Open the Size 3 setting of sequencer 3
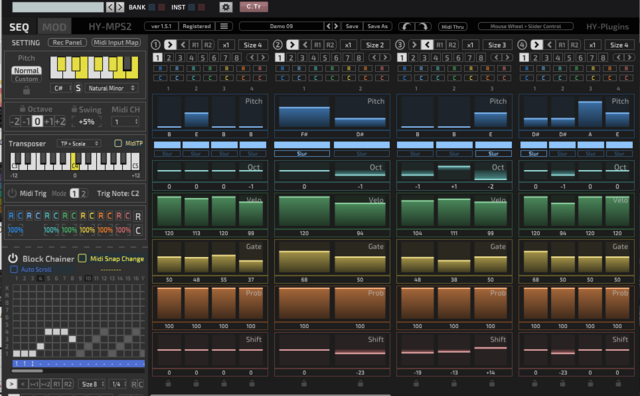Image resolution: width=640 pixels, height=396 pixels. (497, 45)
